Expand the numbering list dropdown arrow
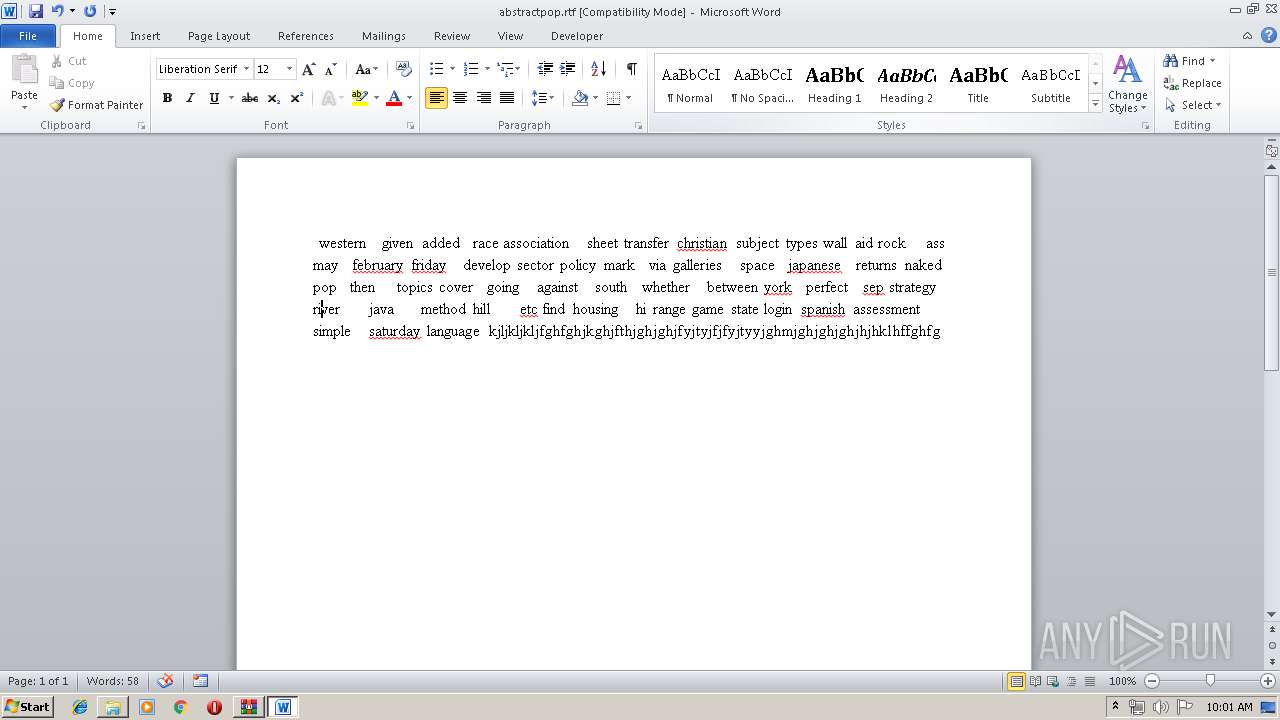Screen dimensions: 1280x720 click(487, 69)
